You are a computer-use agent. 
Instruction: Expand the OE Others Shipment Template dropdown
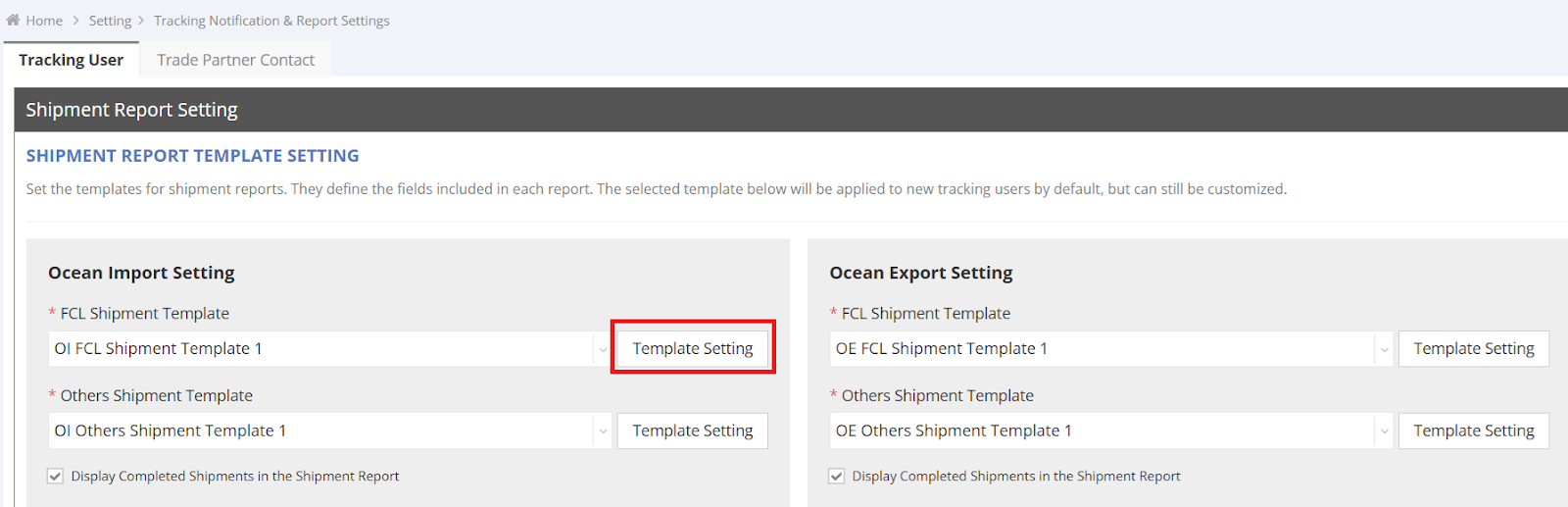click(1384, 431)
